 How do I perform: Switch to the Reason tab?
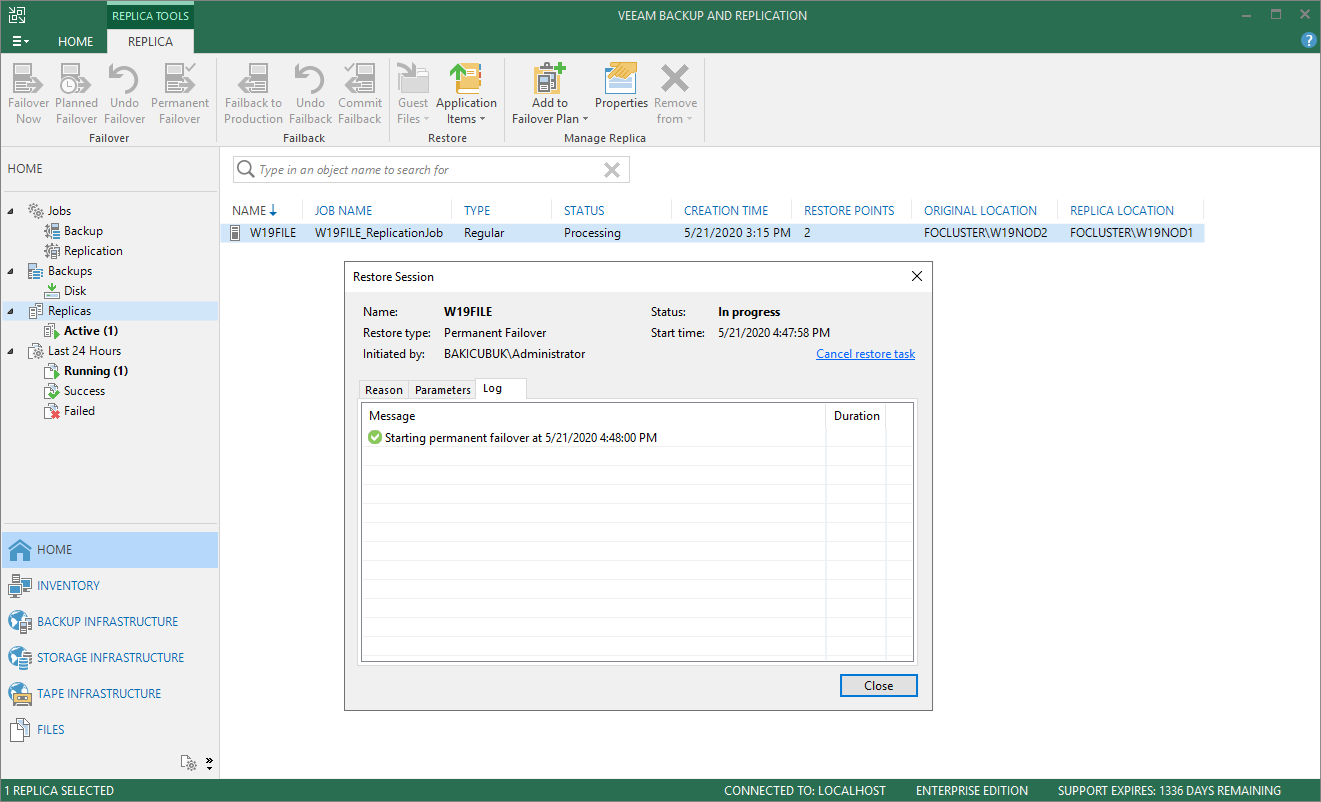384,390
